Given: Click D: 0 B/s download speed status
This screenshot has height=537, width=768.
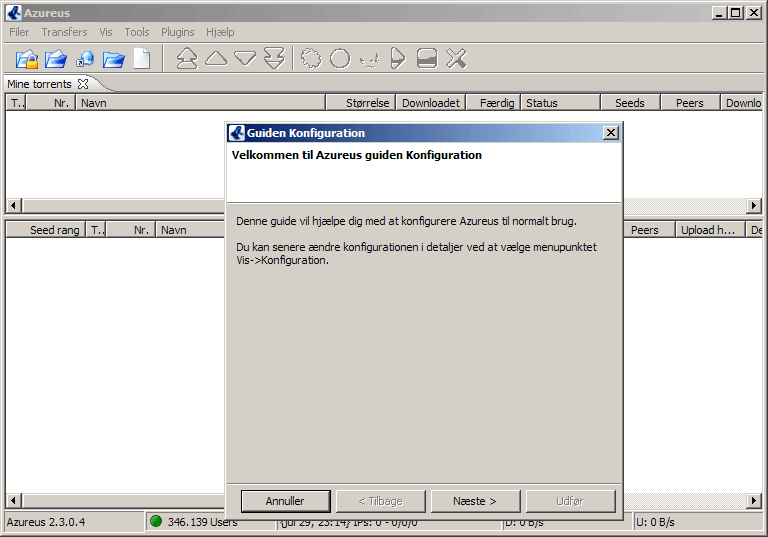Looking at the screenshot, I should click(x=524, y=523).
